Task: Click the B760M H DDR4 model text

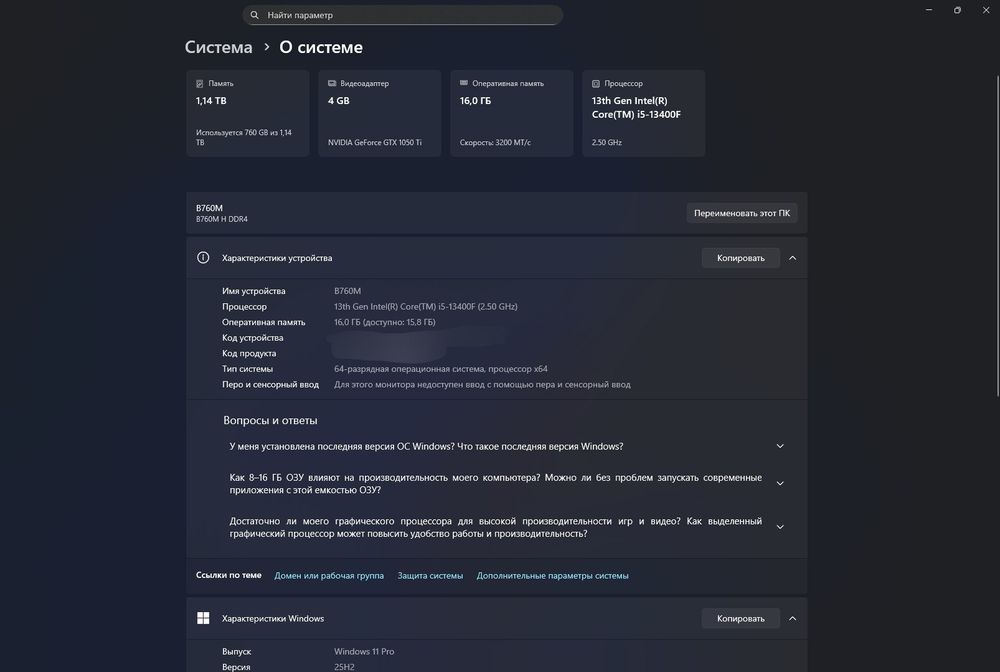Action: 222,219
